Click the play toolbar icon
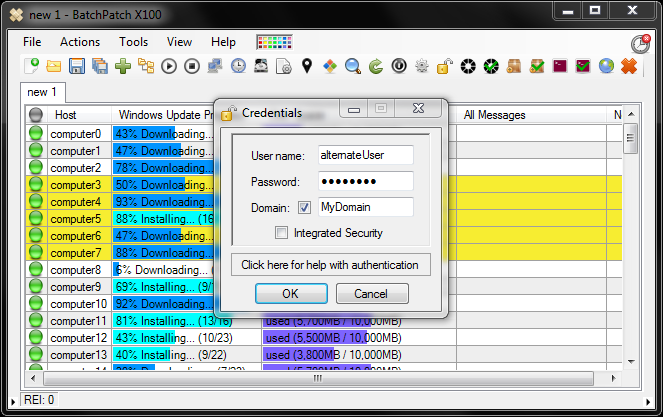The image size is (663, 417). tap(169, 66)
